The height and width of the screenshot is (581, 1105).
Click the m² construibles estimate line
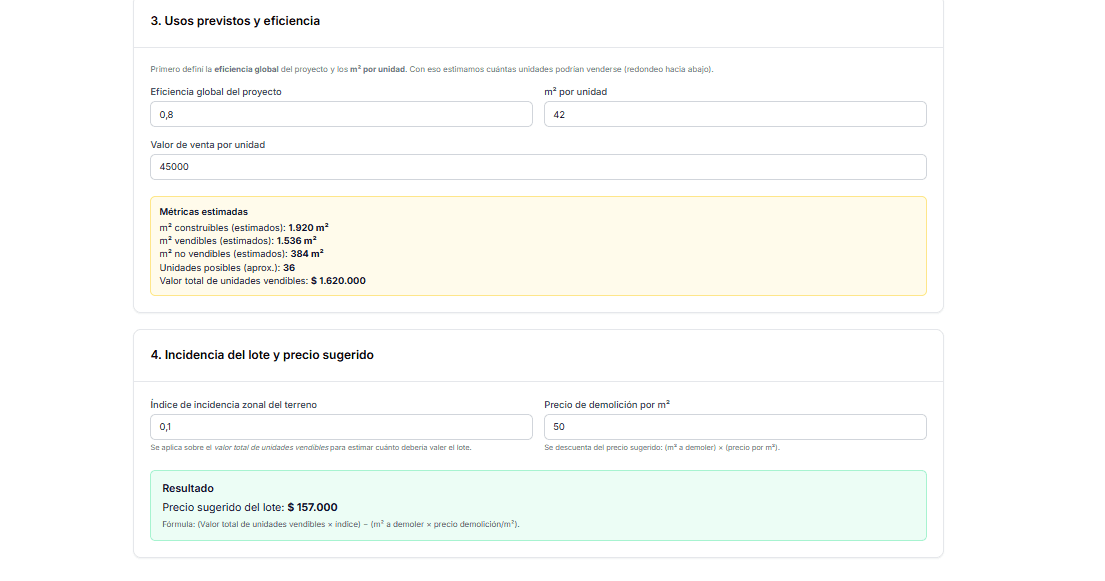[x=244, y=227]
